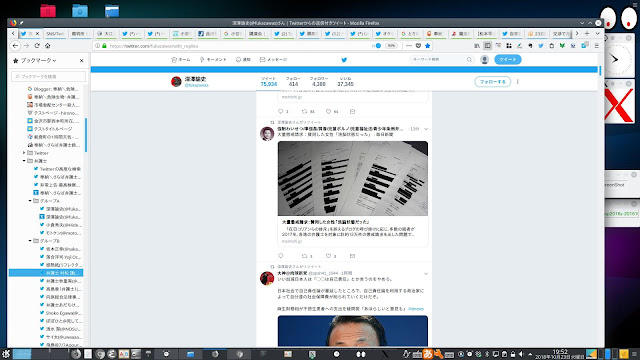Open the redacted documents article image
Image resolution: width=640 pixels, height=360 pixels.
click(353, 178)
